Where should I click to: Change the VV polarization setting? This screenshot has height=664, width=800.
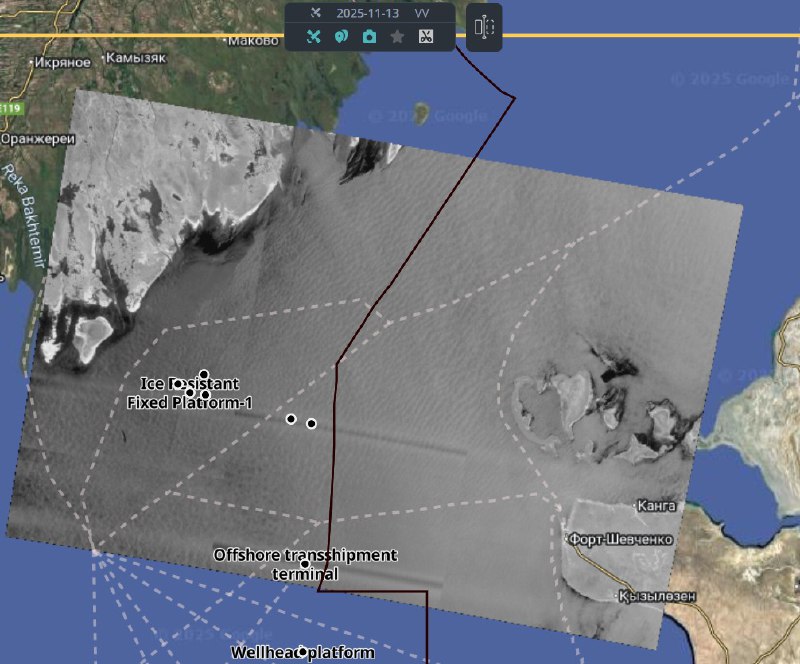coord(422,13)
